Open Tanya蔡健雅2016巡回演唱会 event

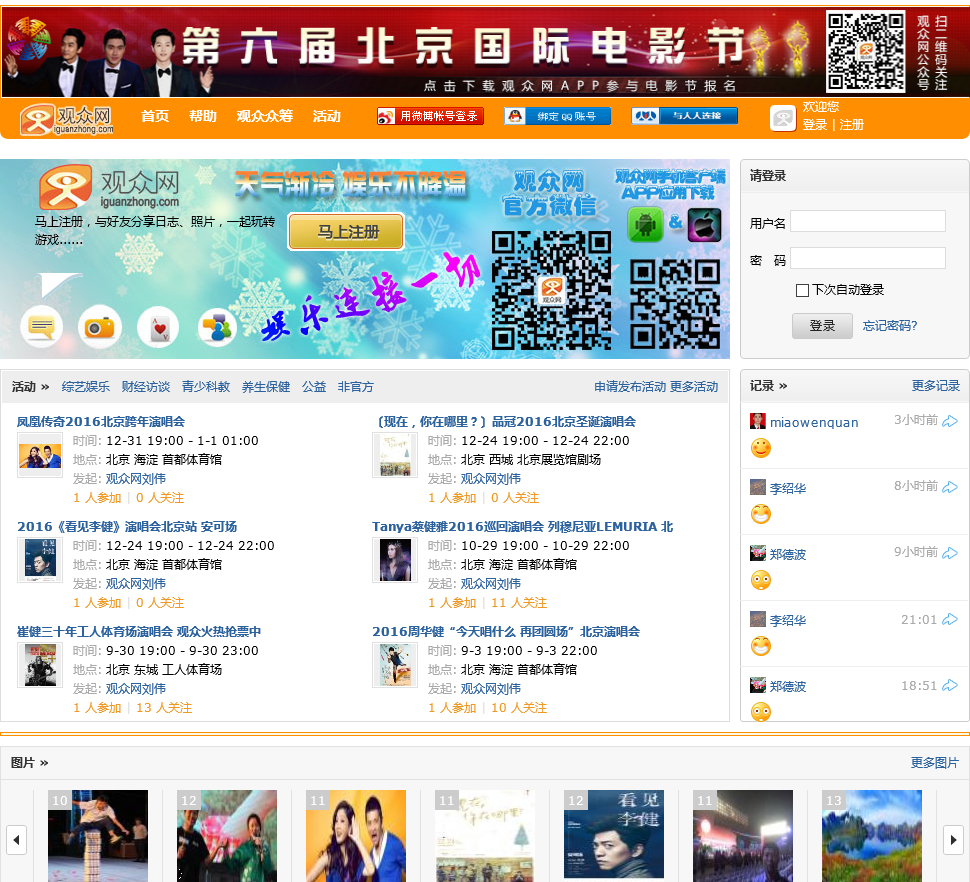click(523, 527)
